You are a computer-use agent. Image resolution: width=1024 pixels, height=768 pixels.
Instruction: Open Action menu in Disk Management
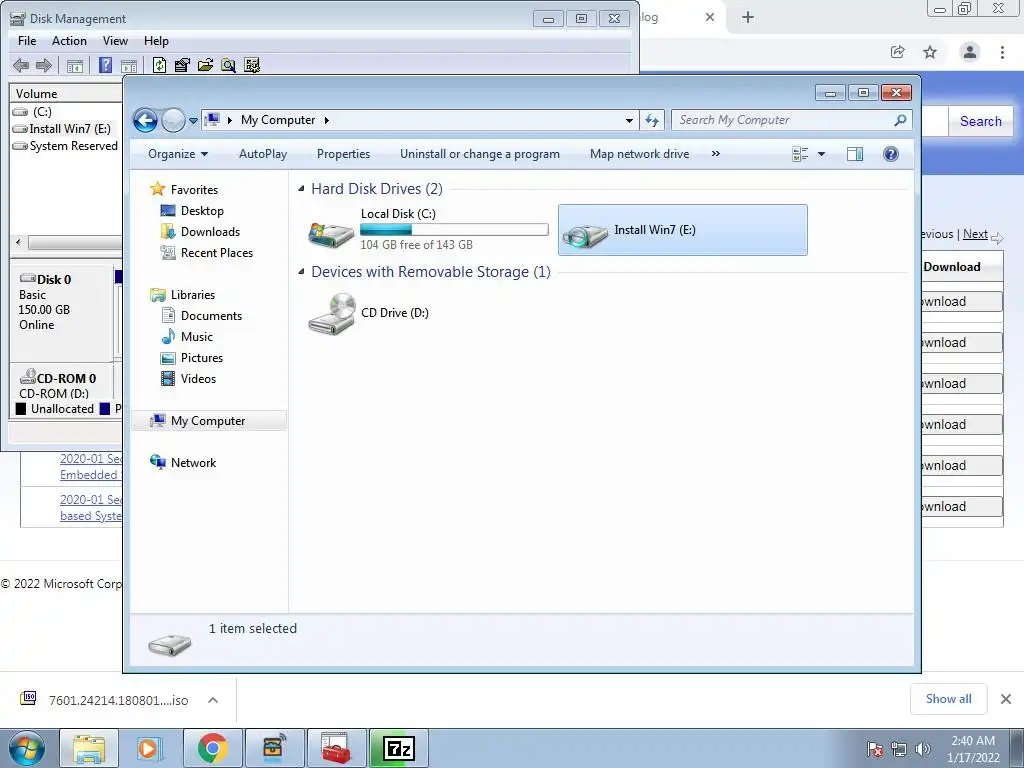click(69, 40)
